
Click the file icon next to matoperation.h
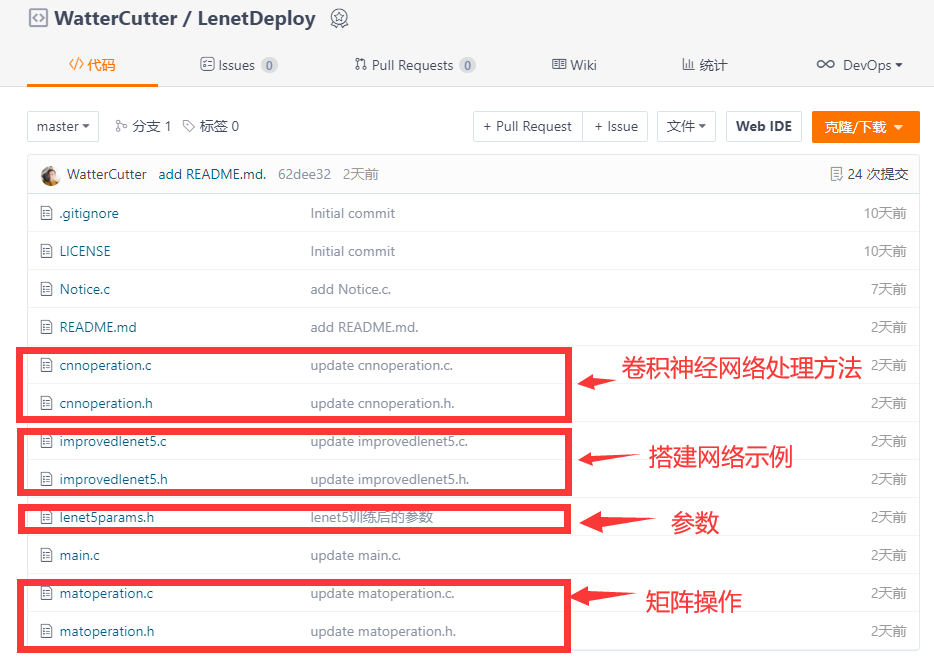pyautogui.click(x=46, y=631)
